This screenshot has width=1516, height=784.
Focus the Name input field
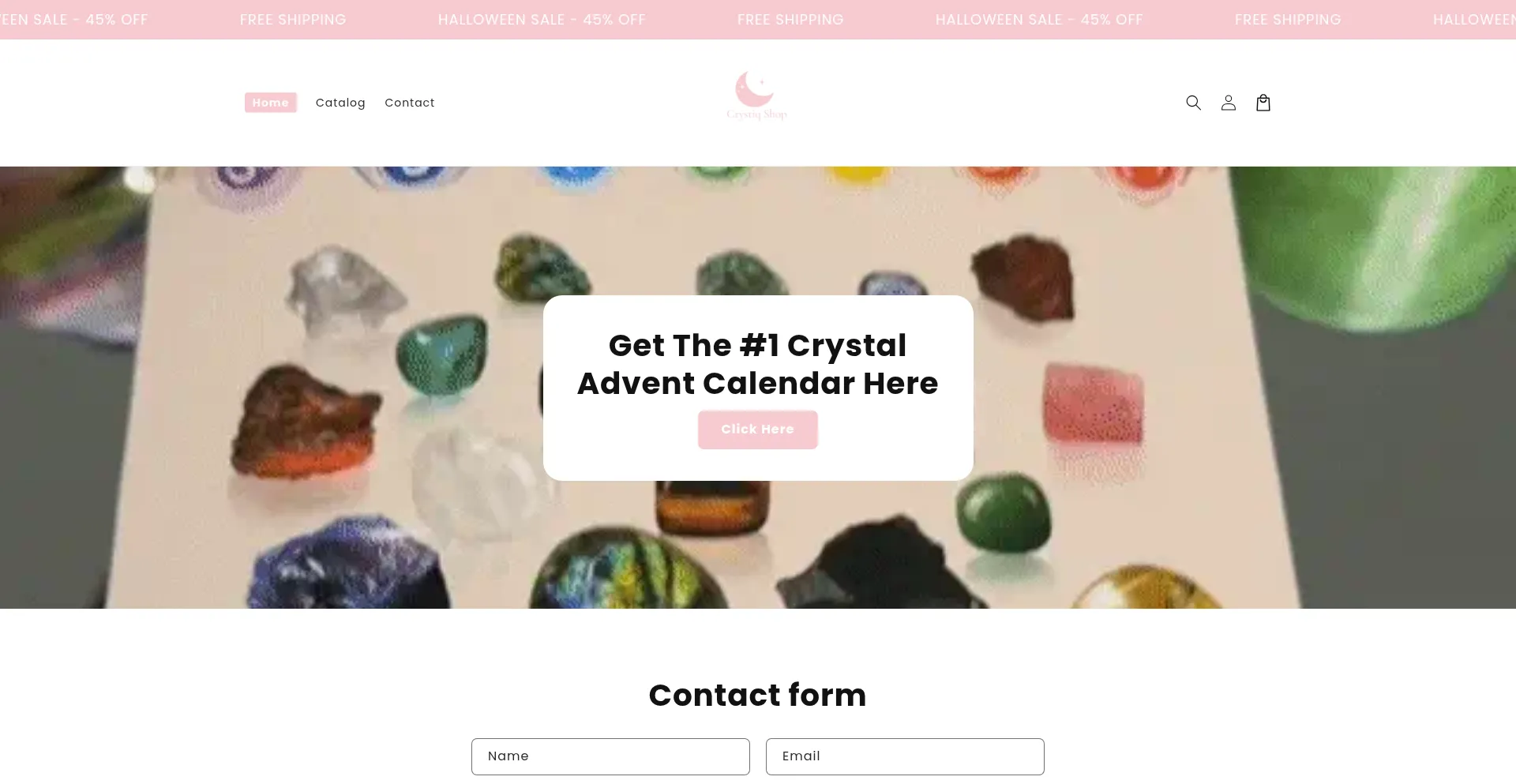click(610, 756)
